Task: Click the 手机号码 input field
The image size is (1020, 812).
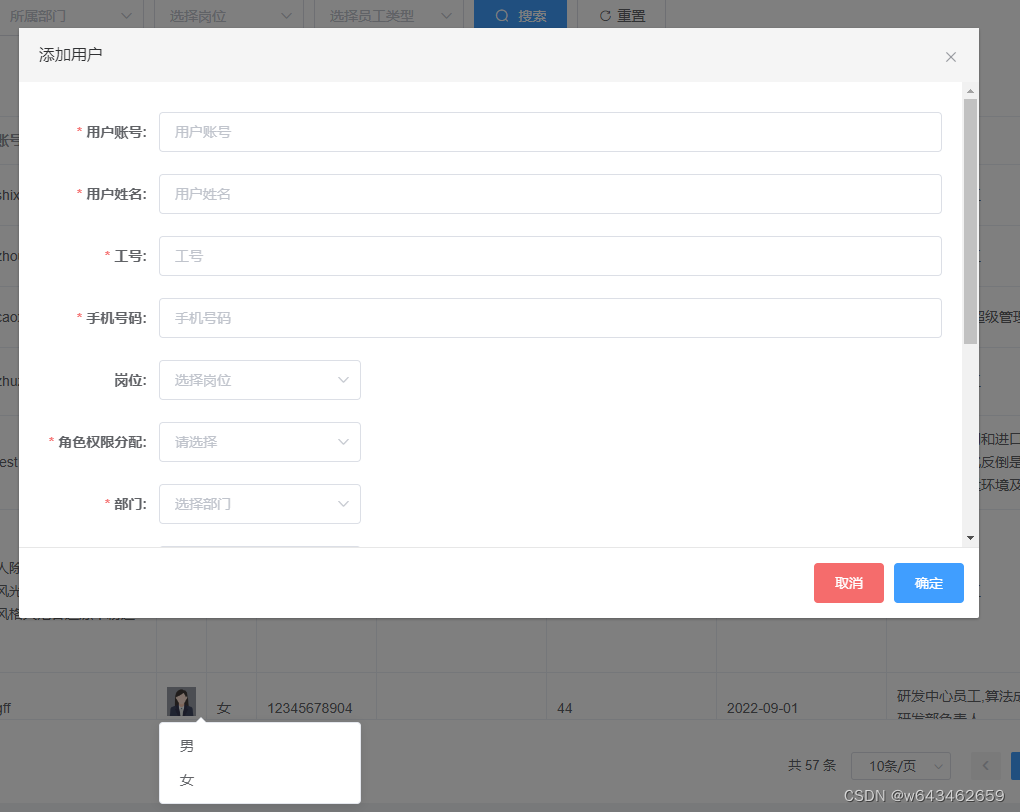Action: (550, 318)
